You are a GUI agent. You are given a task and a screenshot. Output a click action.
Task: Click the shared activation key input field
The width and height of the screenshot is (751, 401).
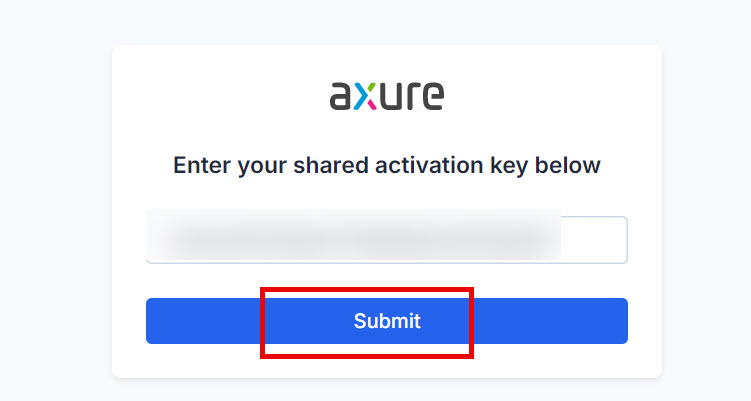point(386,240)
